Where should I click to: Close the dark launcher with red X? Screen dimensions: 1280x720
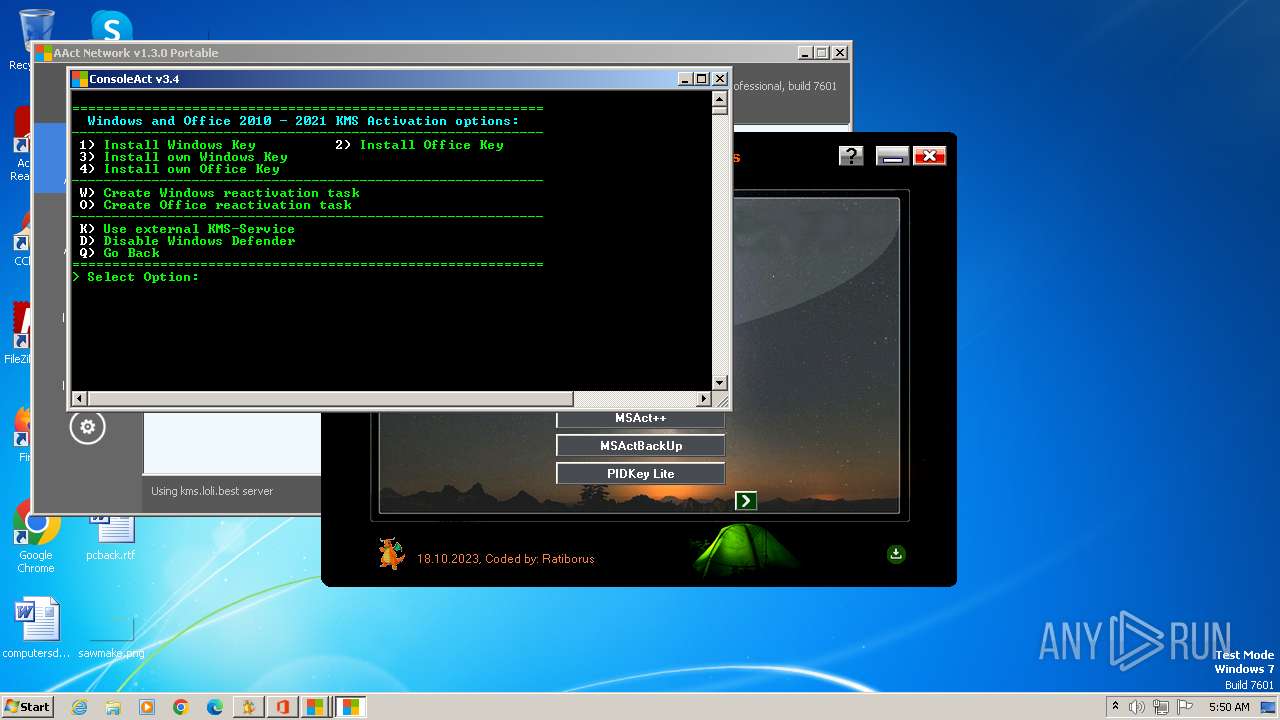coord(929,156)
